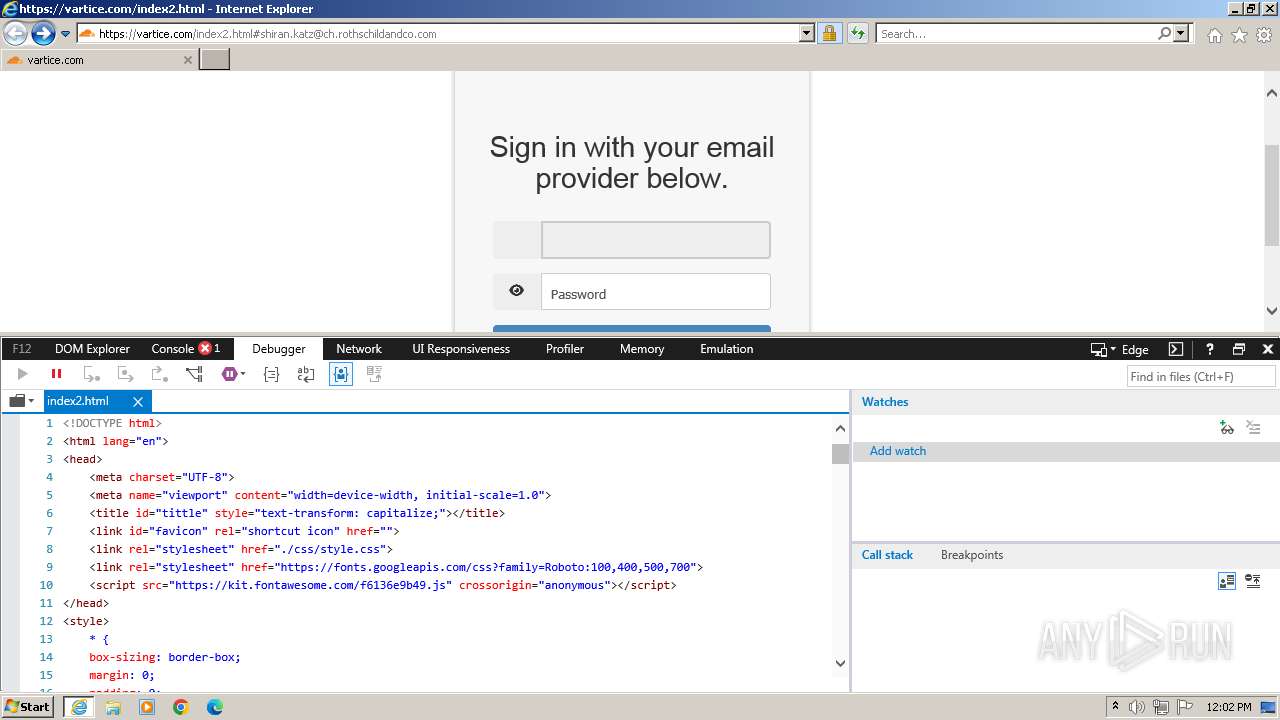Open File Explorer from the taskbar

pyautogui.click(x=113, y=707)
